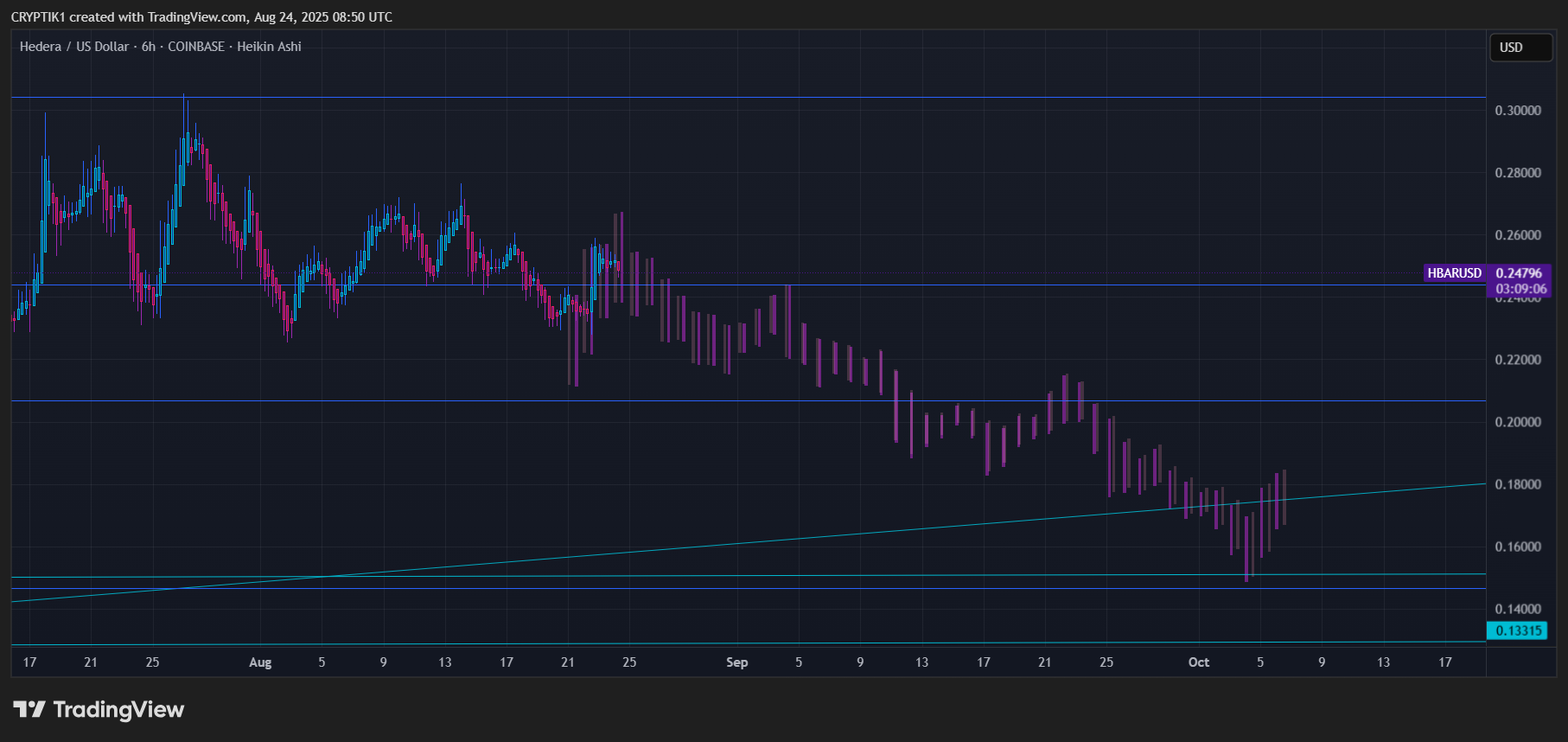Open the USD currency selector
The image size is (1568, 742).
pos(1520,48)
